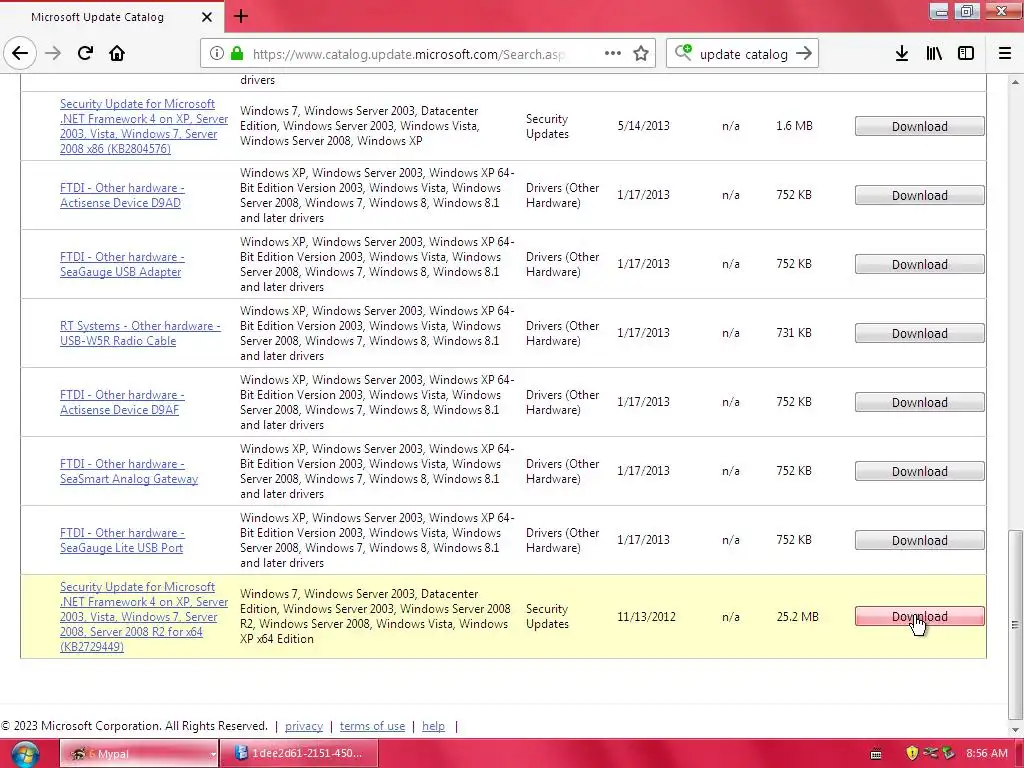Download SeaGauge Lite USB Port driver
Viewport: 1024px width, 768px height.
pyautogui.click(x=920, y=540)
